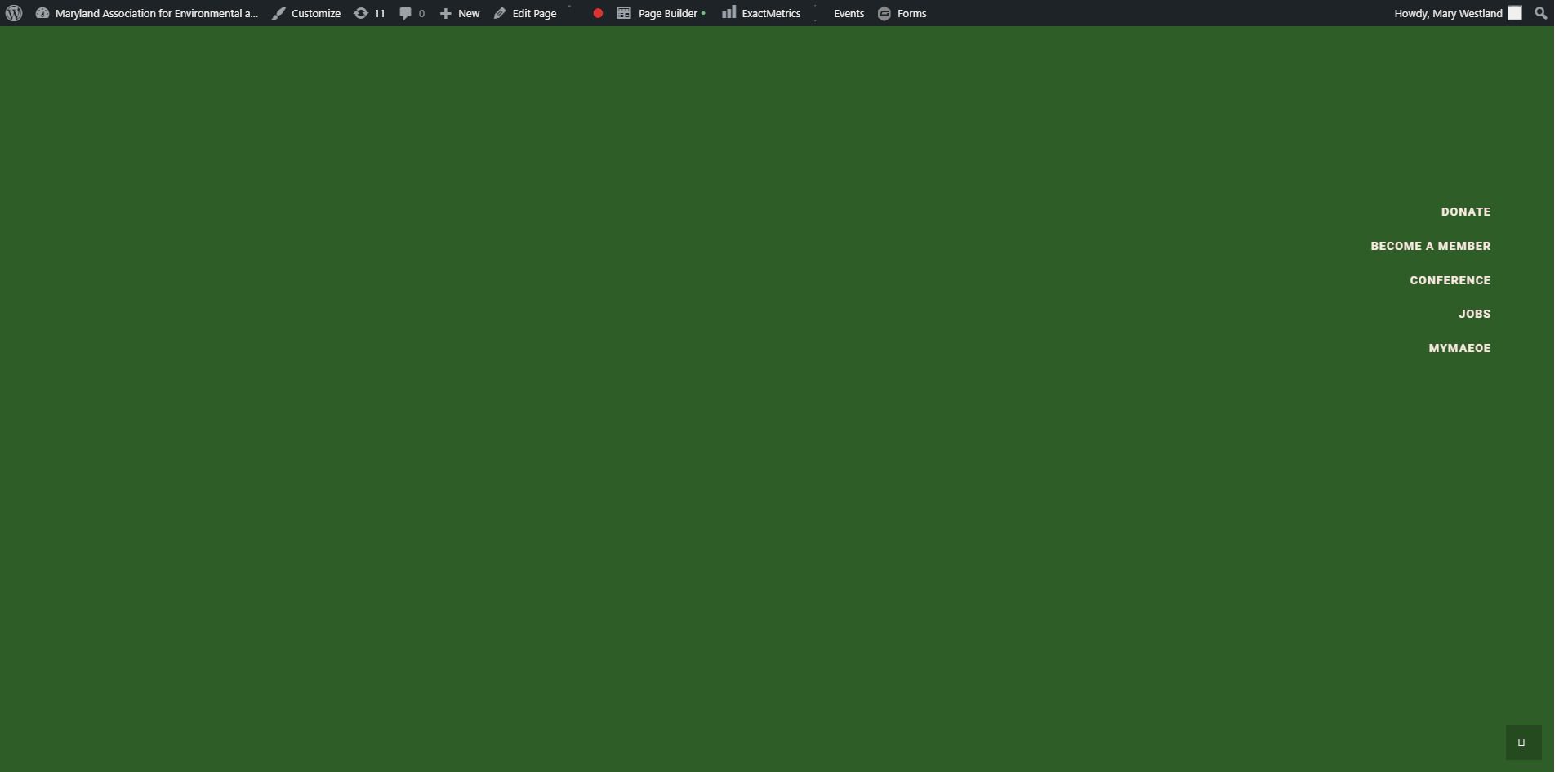The image size is (1568, 772).
Task: Open the Howdy, Mary Westland account menu
Action: [1447, 13]
